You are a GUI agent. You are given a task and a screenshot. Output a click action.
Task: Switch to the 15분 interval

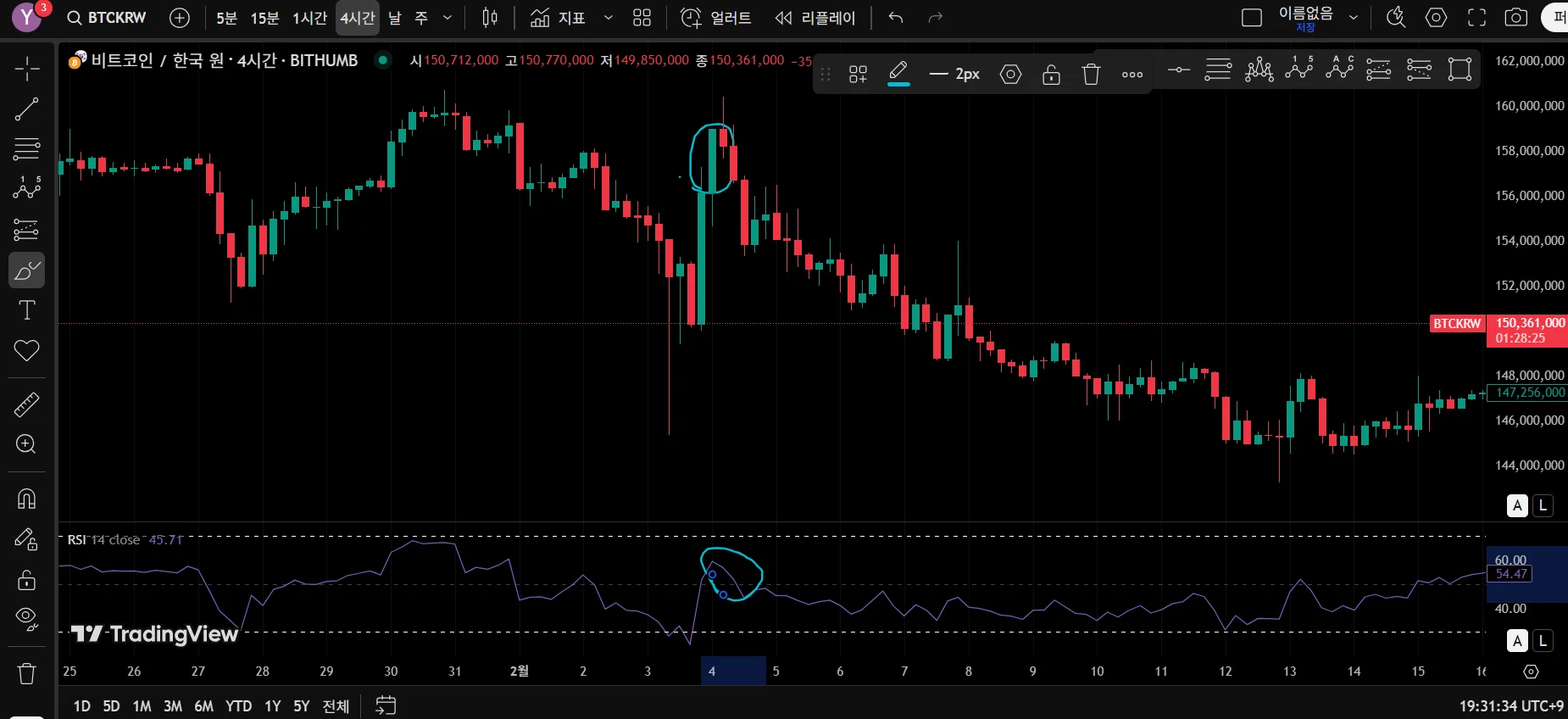pyautogui.click(x=264, y=18)
